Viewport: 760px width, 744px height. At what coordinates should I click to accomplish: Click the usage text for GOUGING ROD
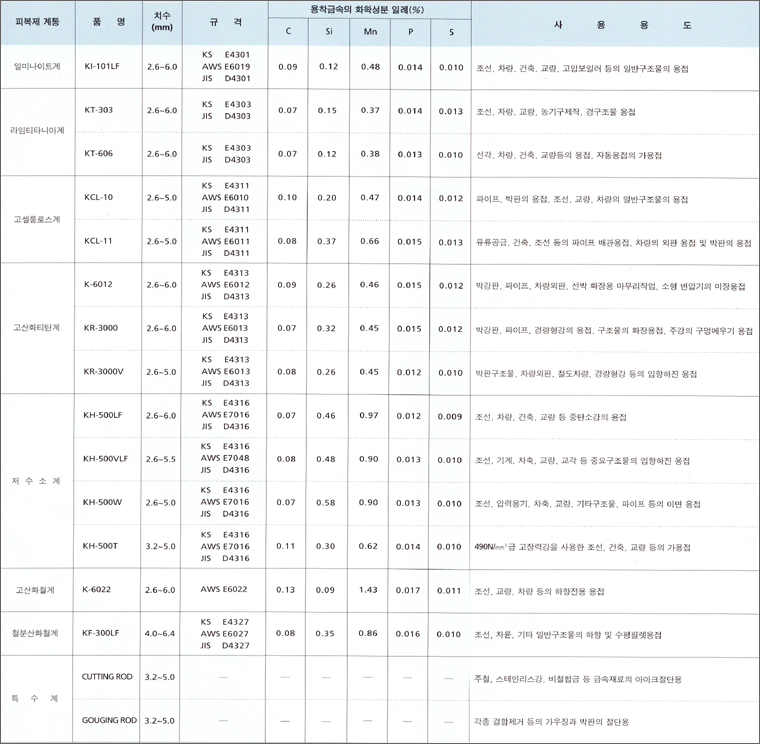[551, 722]
